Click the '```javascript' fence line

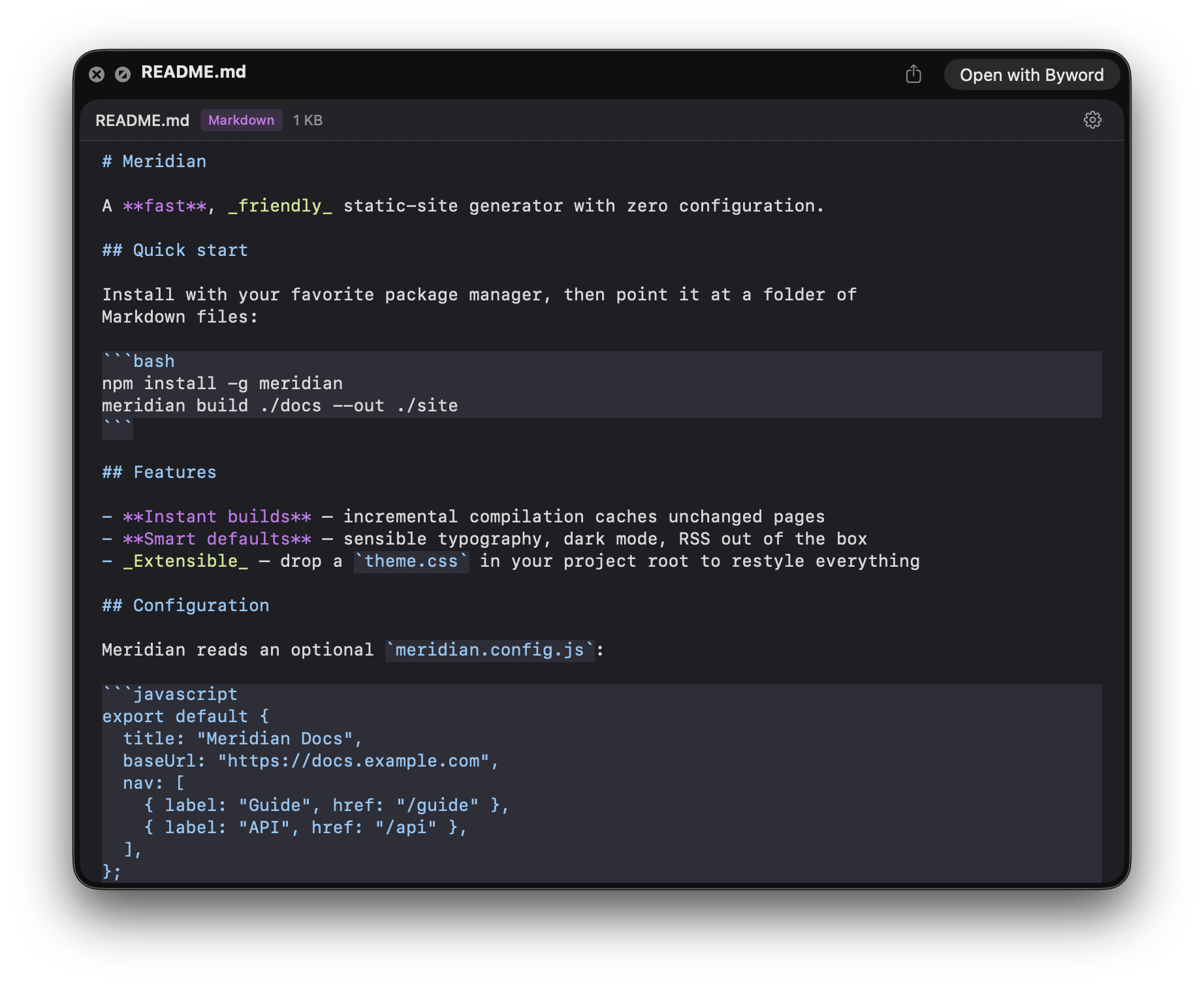pyautogui.click(x=170, y=695)
